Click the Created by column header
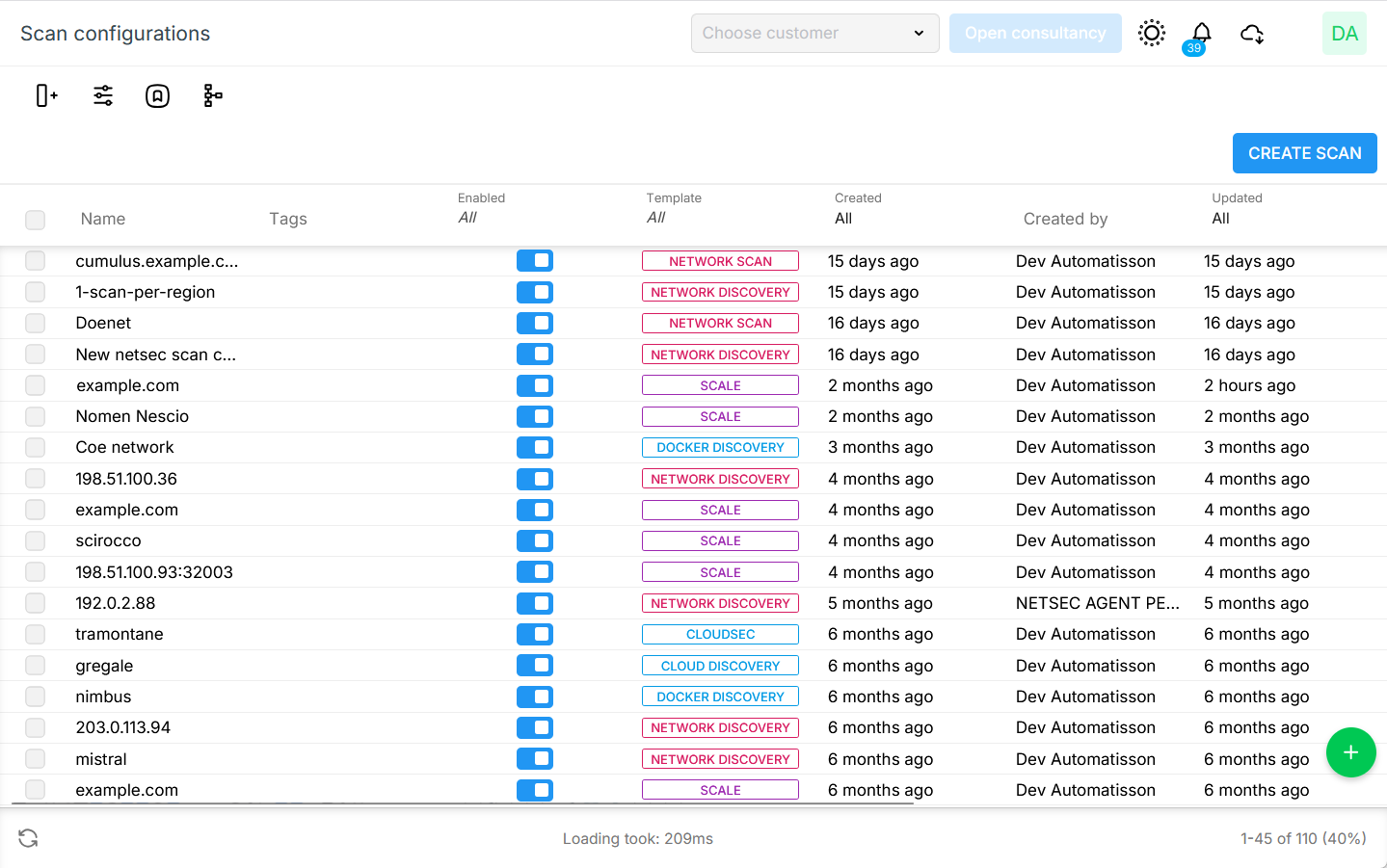The image size is (1387, 868). click(x=1065, y=219)
